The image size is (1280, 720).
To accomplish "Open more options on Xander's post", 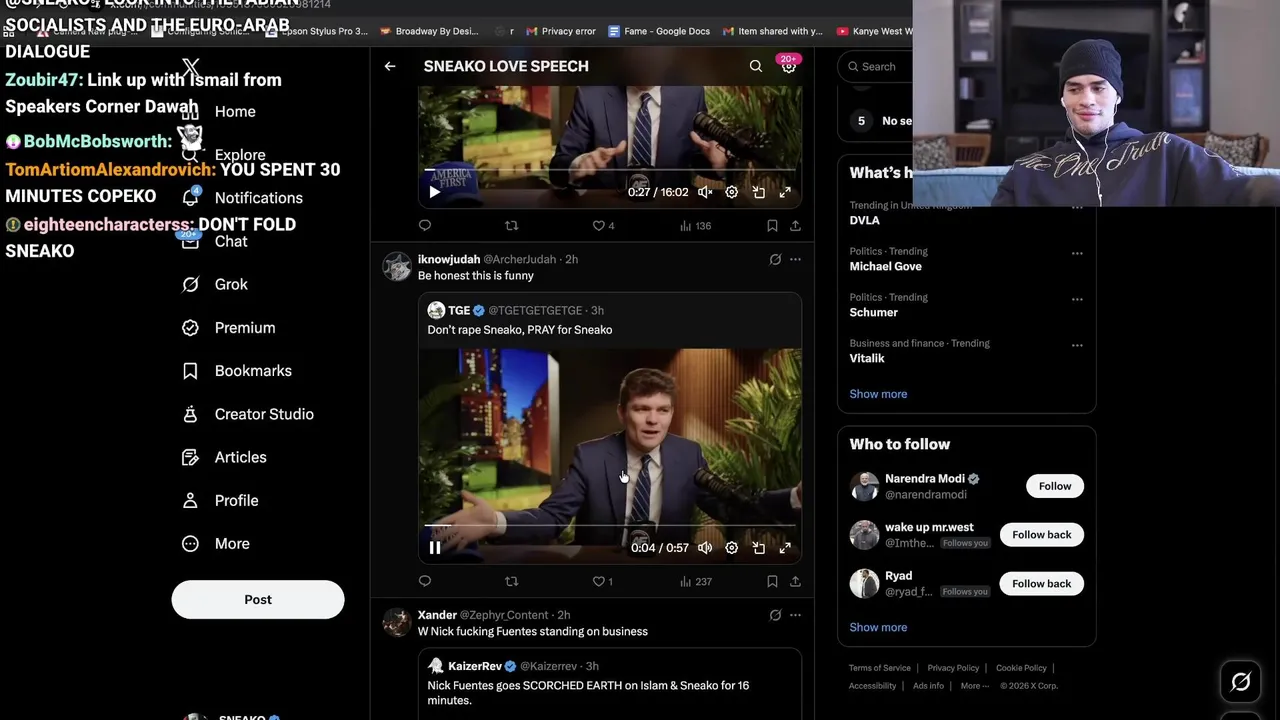I will tap(795, 615).
